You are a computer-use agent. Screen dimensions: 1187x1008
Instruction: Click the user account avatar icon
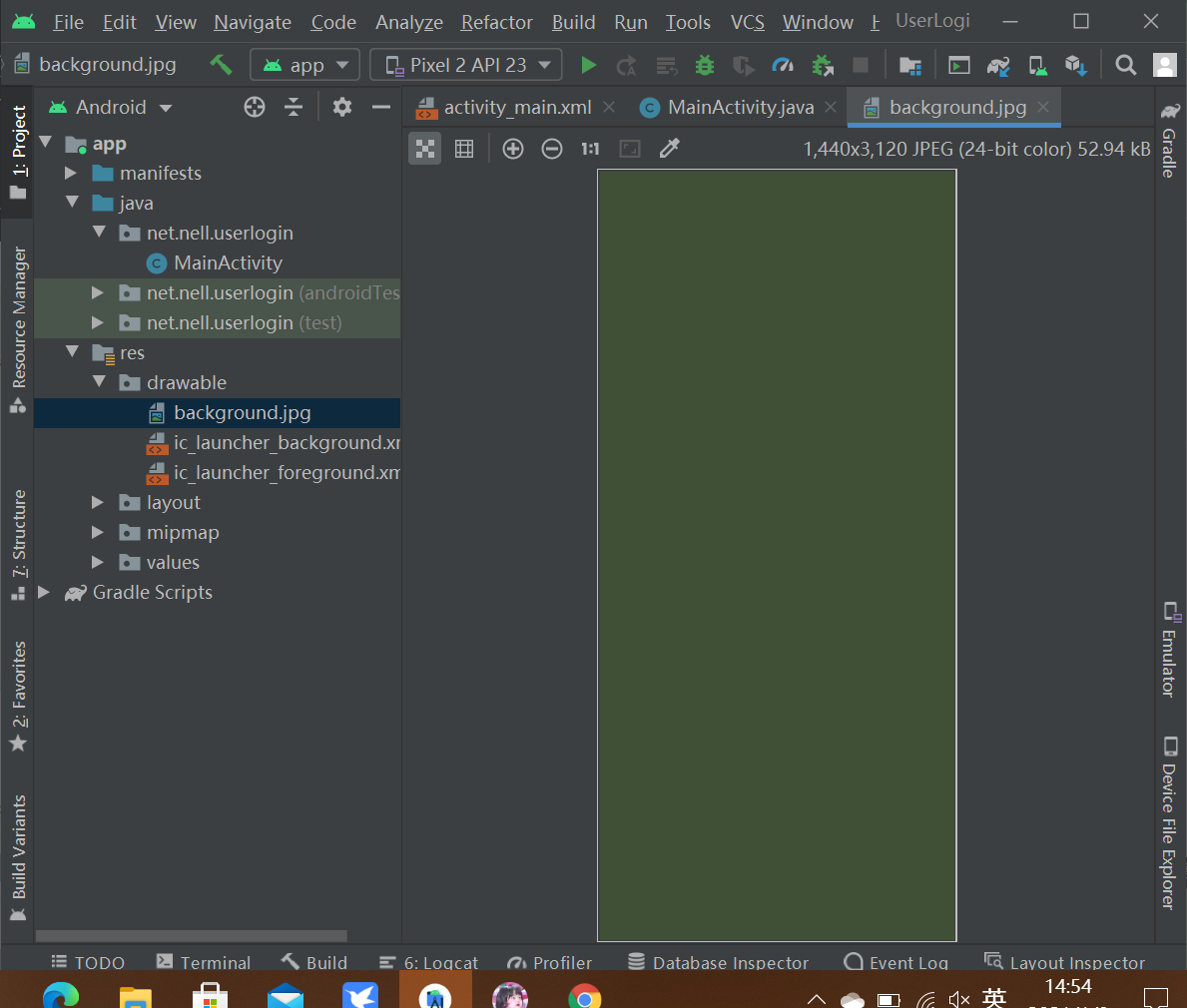1164,66
